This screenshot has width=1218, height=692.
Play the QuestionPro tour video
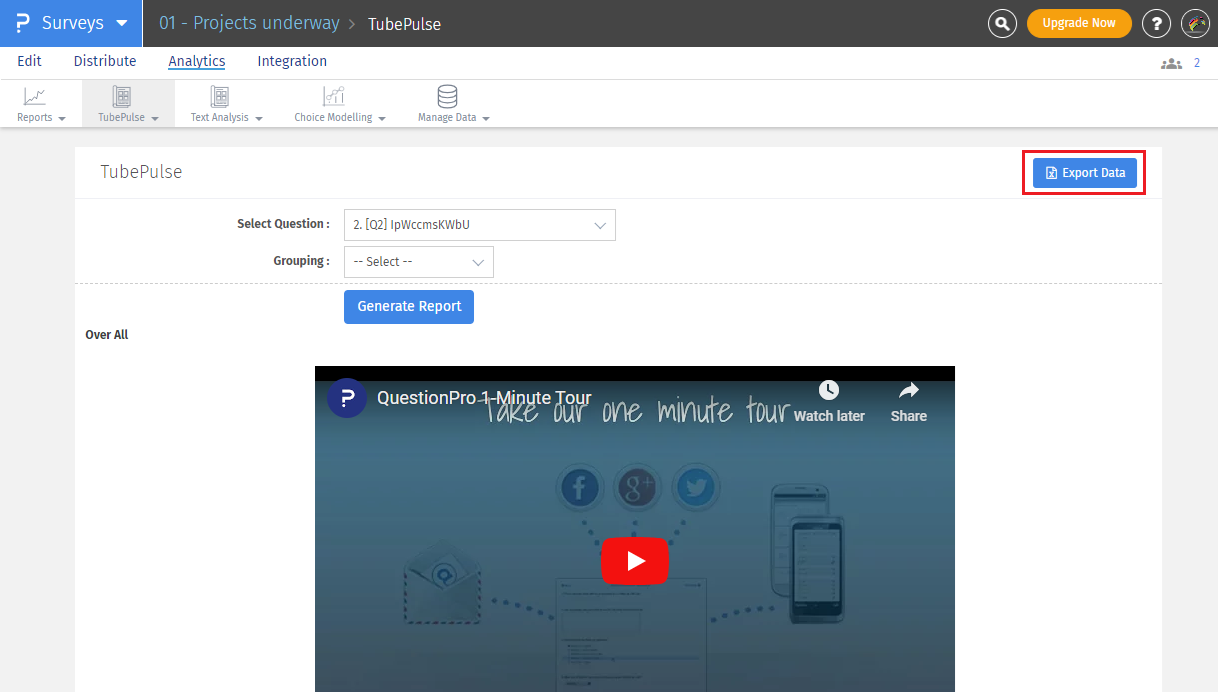(x=635, y=561)
